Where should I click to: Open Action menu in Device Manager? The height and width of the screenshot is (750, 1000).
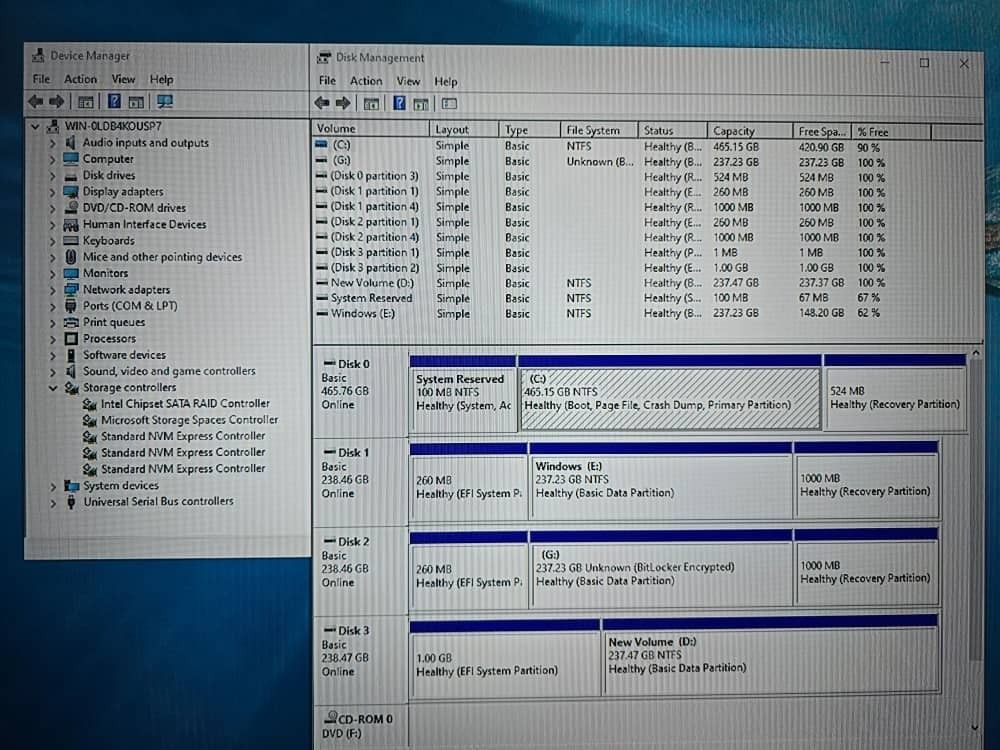[80, 79]
